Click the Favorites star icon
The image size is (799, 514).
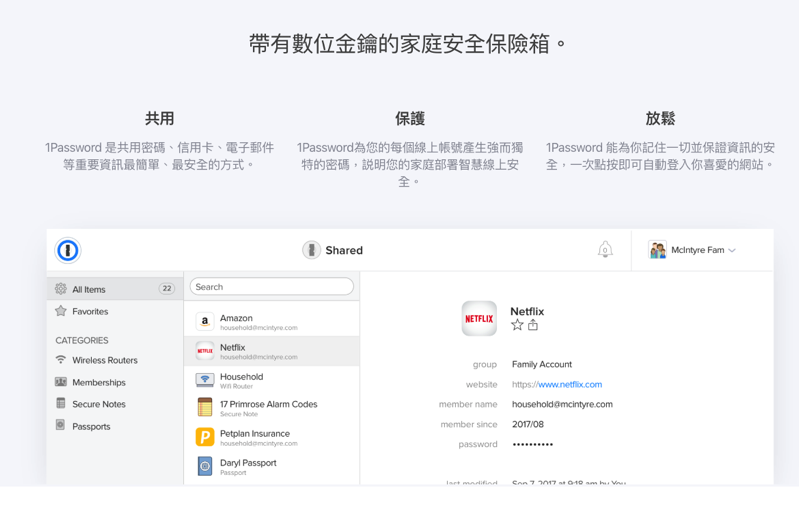click(61, 311)
